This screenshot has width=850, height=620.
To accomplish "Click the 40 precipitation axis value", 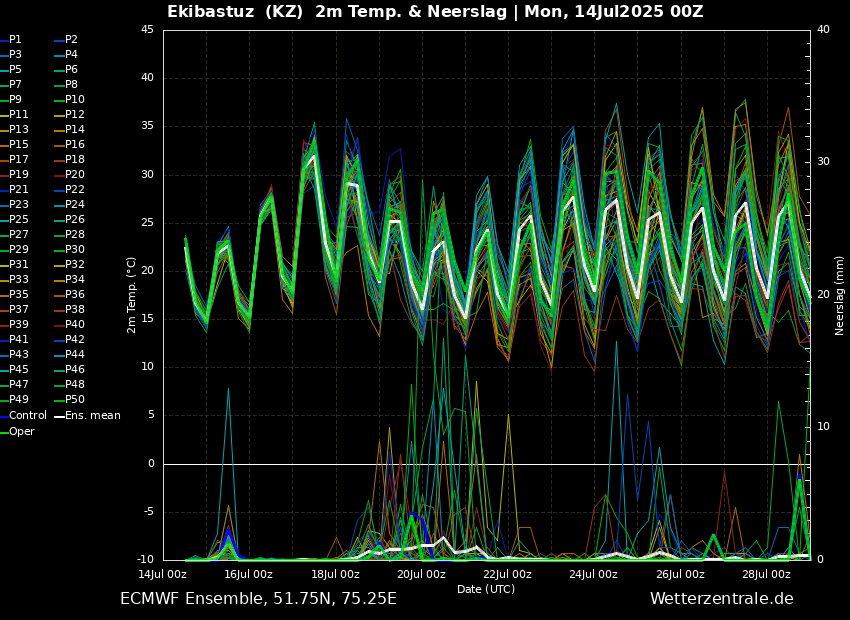I will pos(823,30).
